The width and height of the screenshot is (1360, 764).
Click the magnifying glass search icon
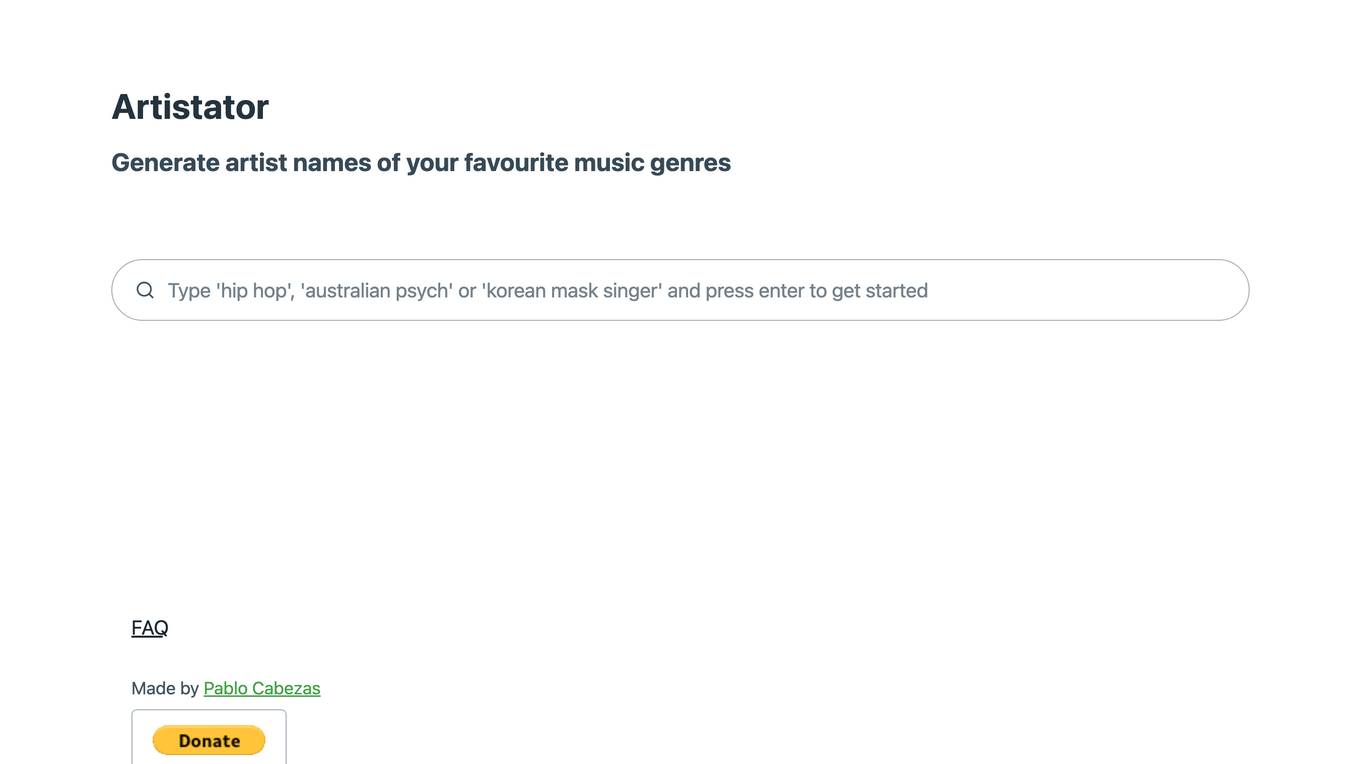[145, 290]
